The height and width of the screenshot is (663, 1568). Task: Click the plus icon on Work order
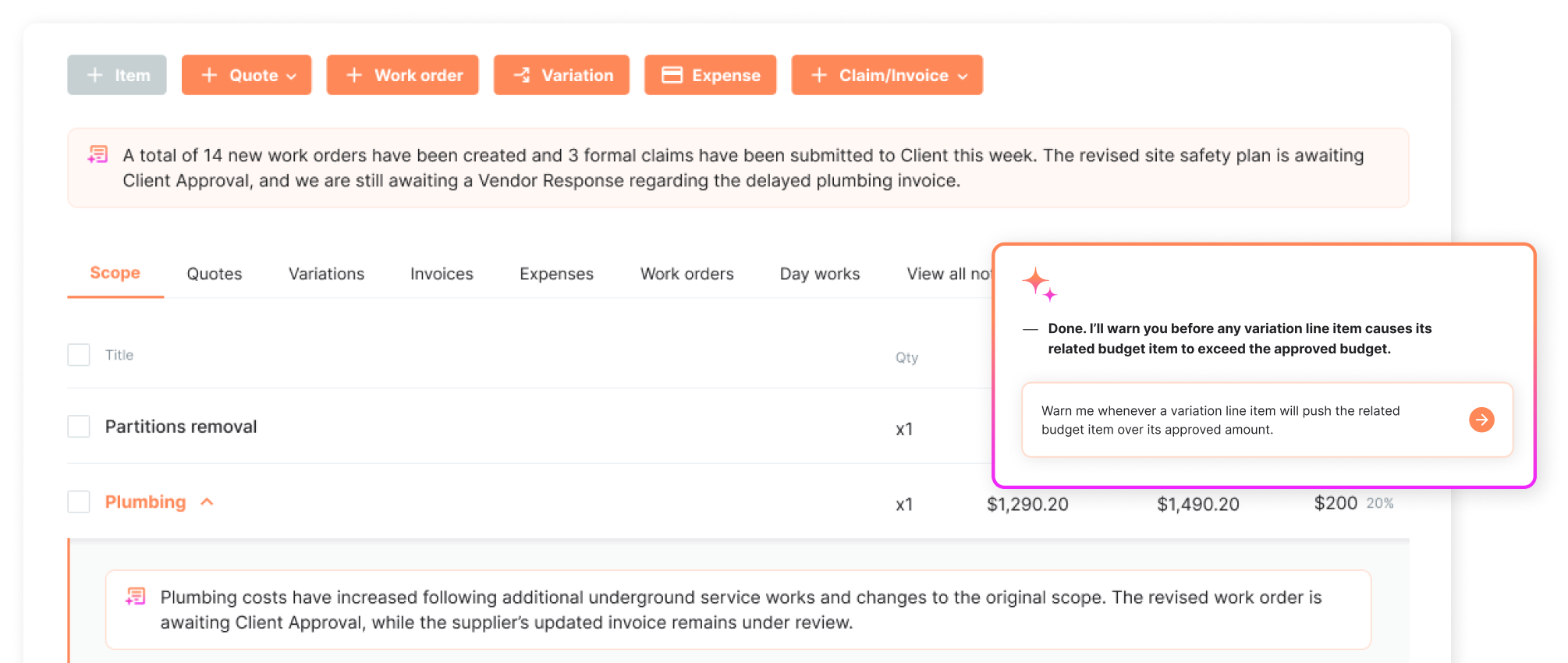click(x=354, y=75)
